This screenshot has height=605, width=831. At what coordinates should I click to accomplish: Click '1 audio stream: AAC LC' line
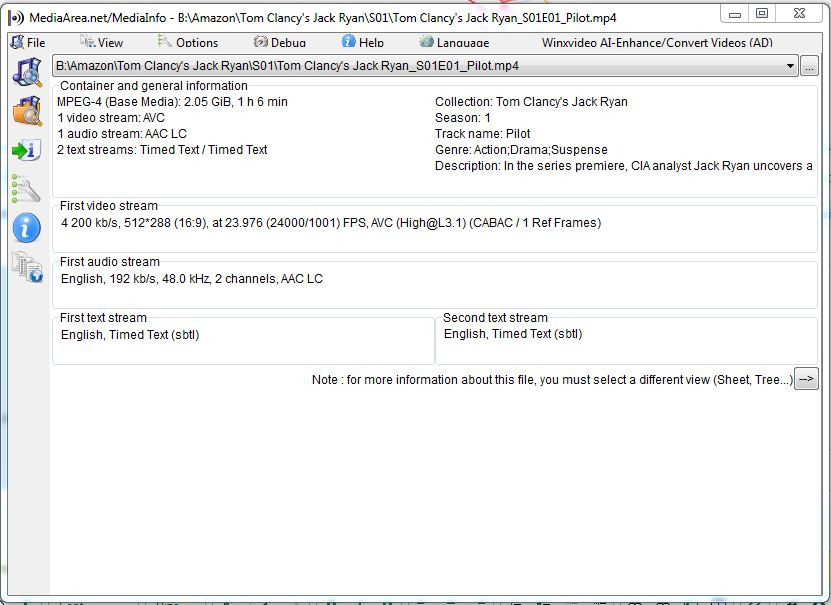tap(122, 134)
